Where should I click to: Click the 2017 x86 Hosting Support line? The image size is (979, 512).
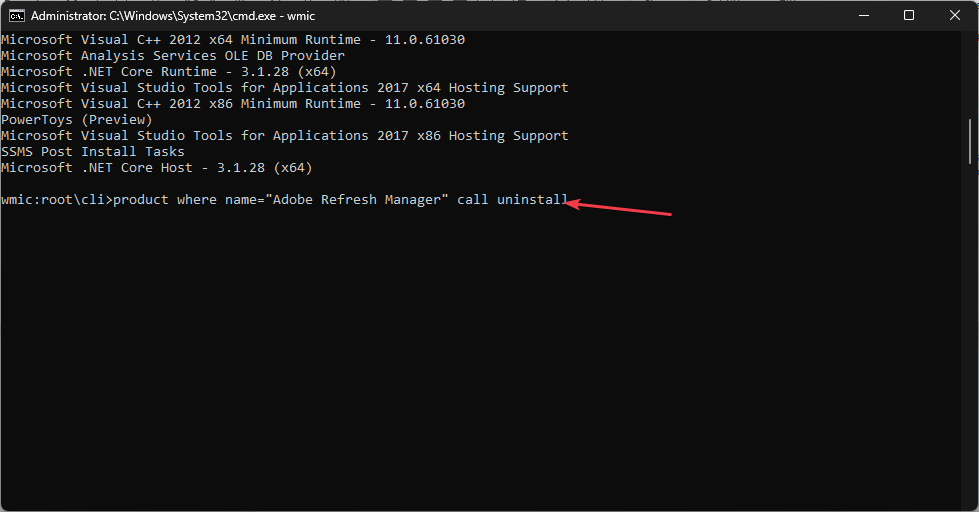pos(285,136)
